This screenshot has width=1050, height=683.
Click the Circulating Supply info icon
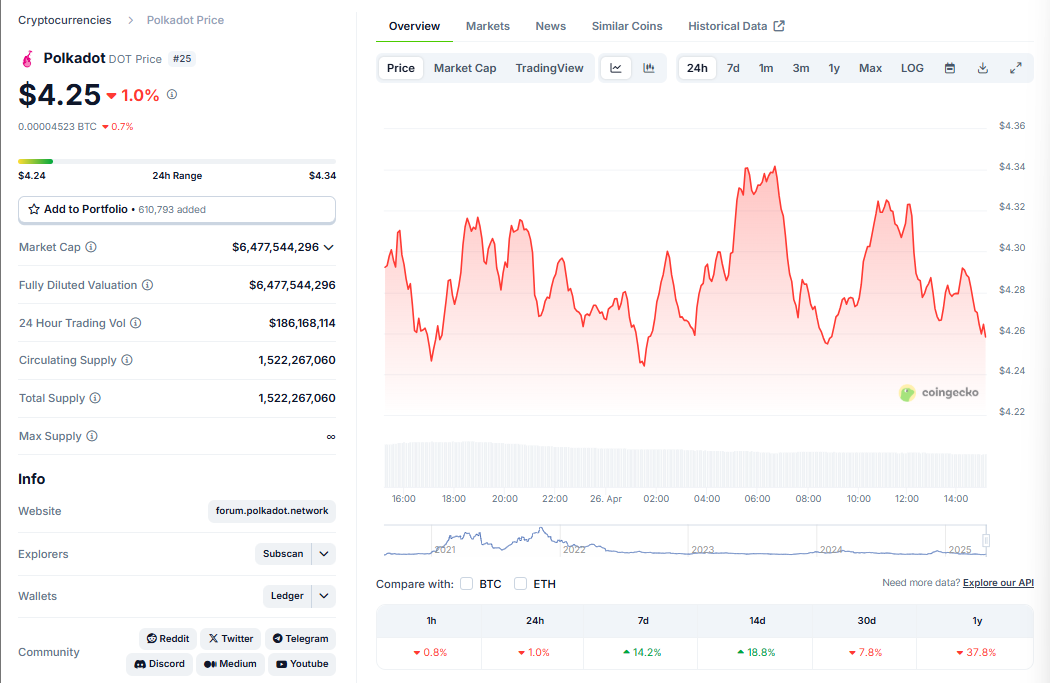click(x=127, y=360)
